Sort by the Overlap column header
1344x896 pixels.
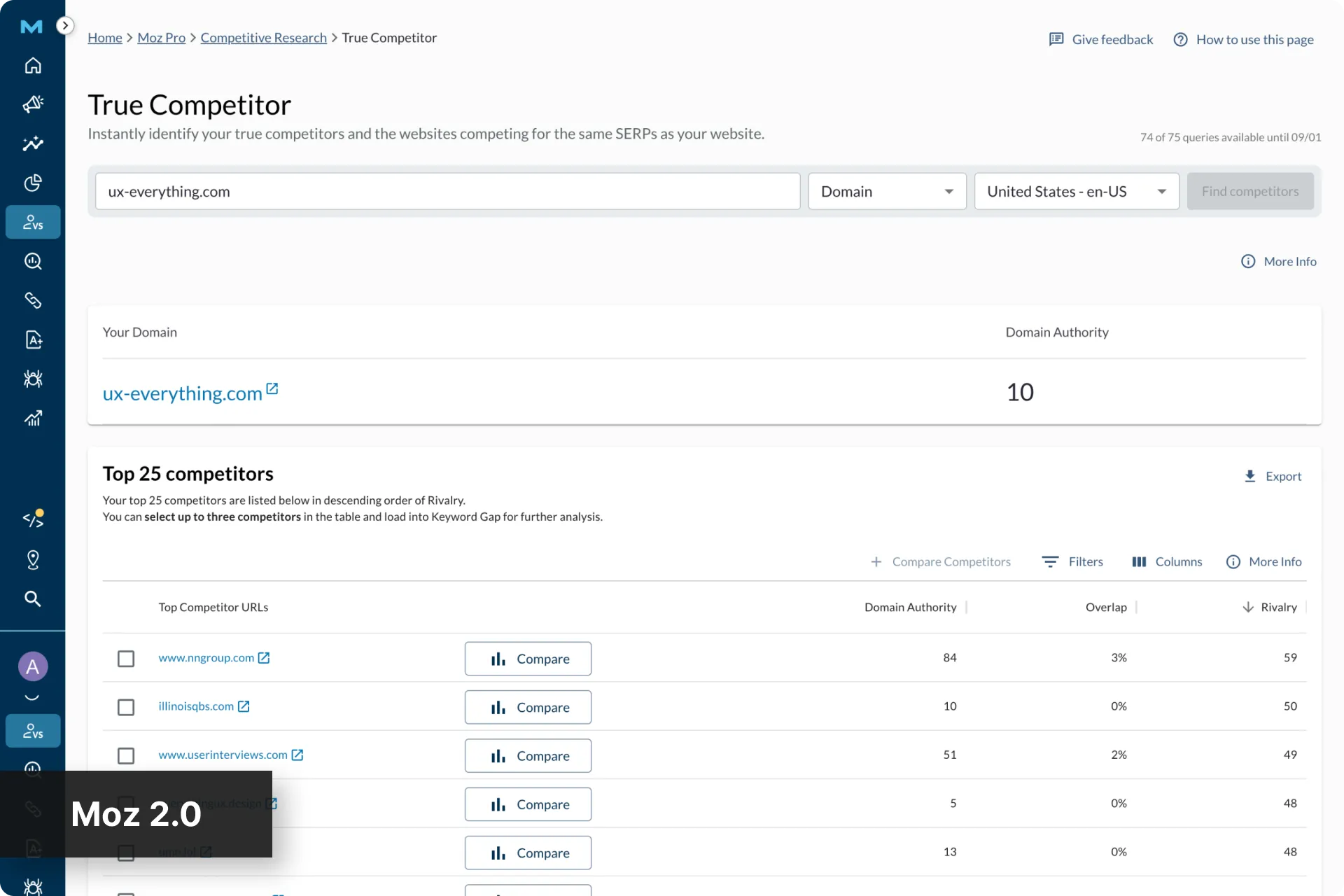click(x=1106, y=607)
